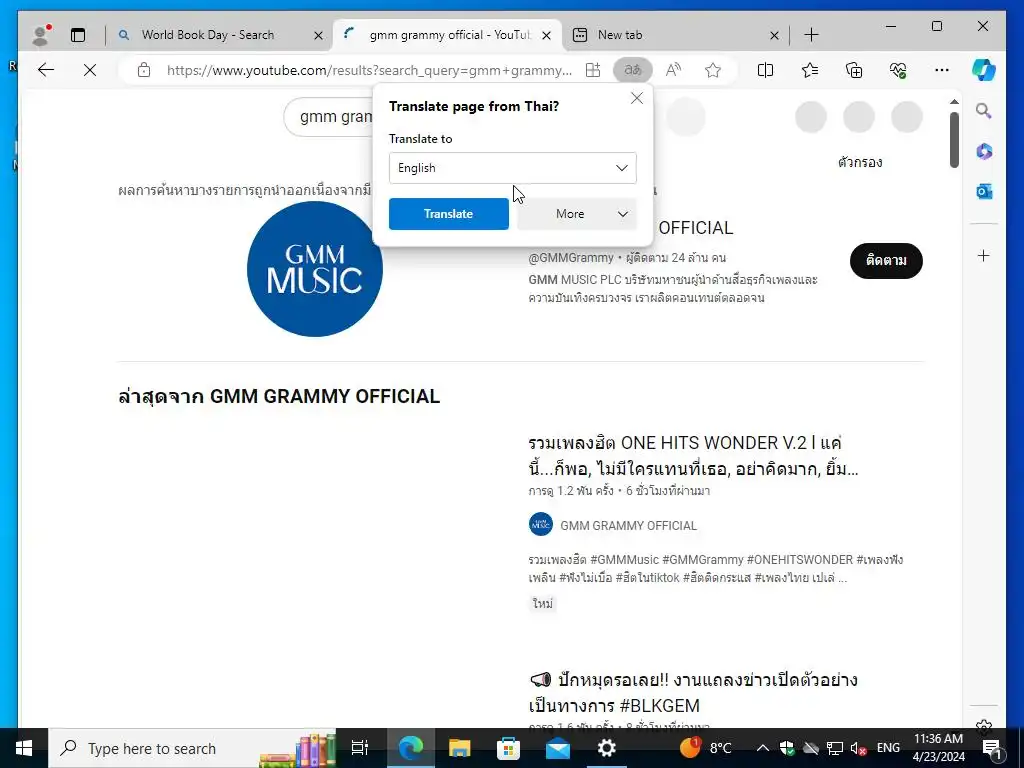Viewport: 1024px width, 768px height.
Task: View site information lock icon
Action: [x=144, y=70]
